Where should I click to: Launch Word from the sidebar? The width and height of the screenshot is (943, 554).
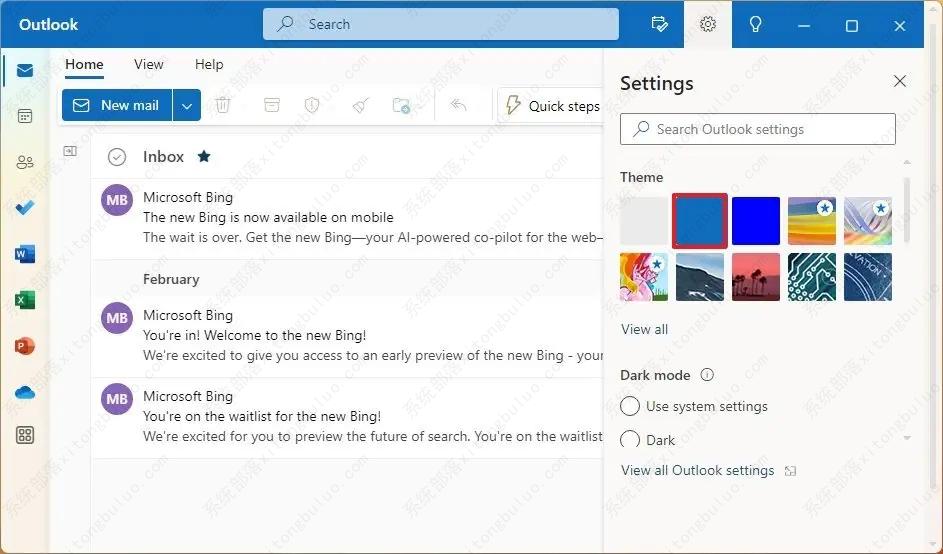[x=25, y=254]
